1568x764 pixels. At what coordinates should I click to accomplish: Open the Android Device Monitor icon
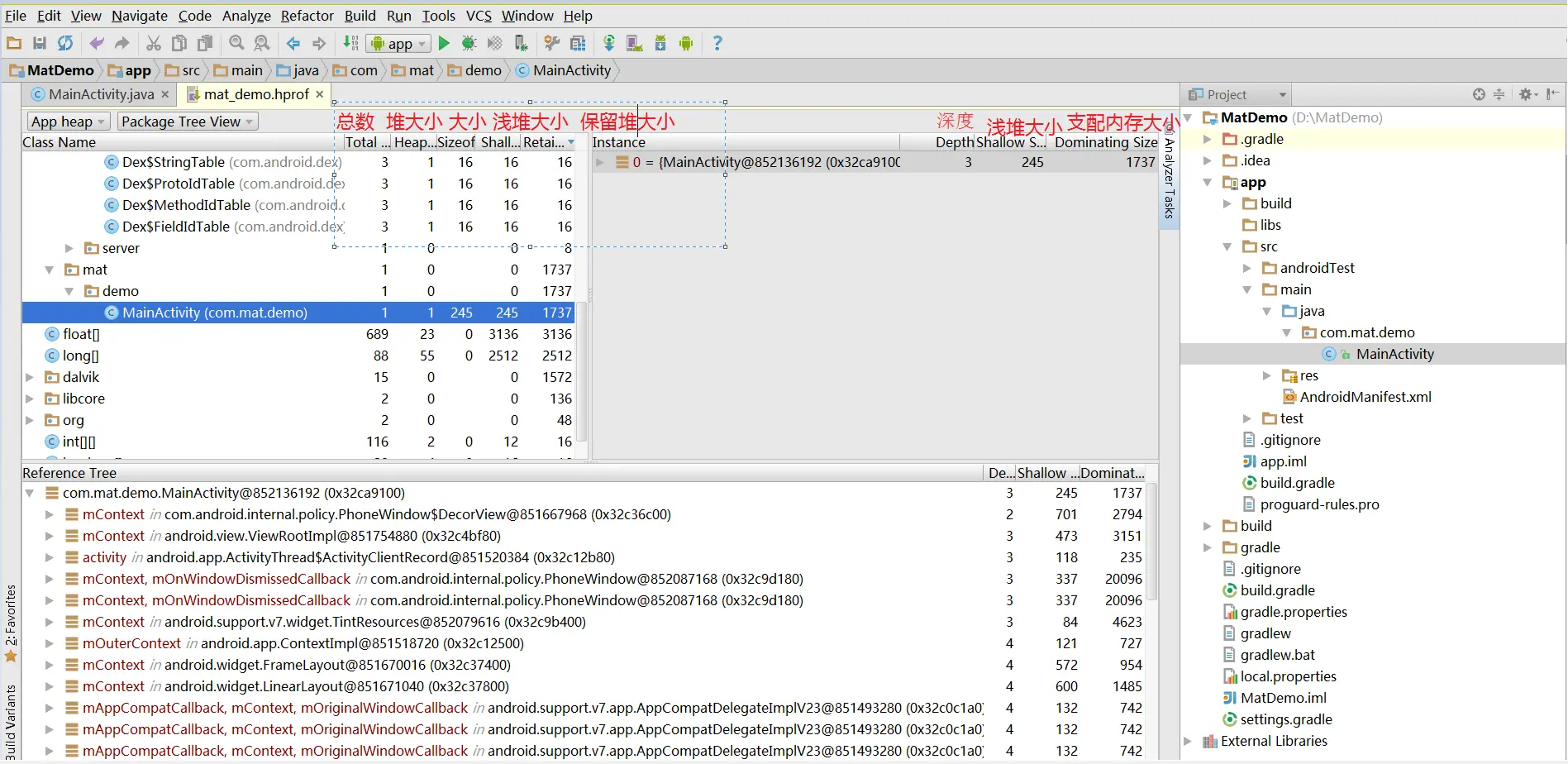pos(686,43)
